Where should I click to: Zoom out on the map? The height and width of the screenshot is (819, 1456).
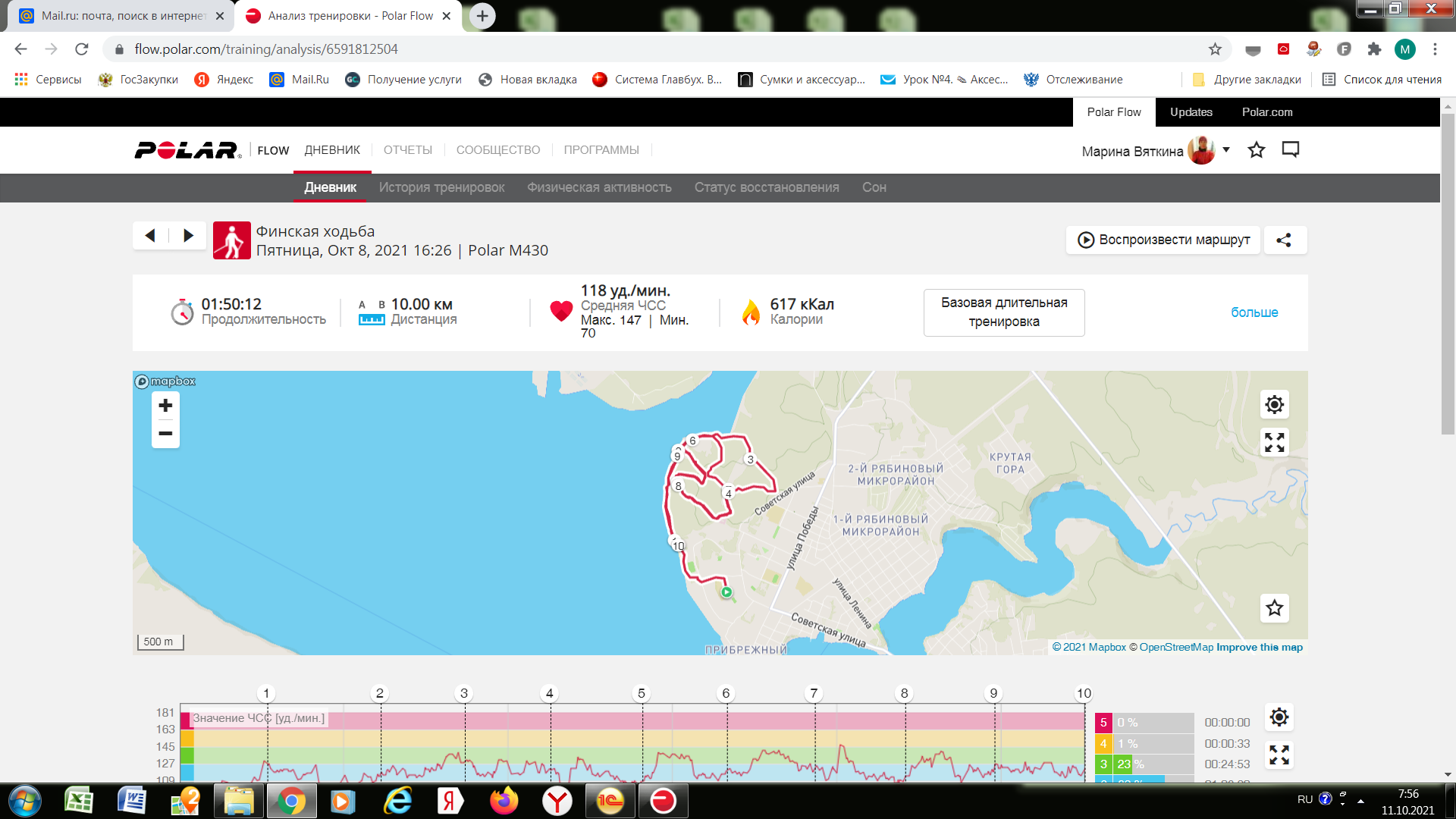tap(165, 434)
